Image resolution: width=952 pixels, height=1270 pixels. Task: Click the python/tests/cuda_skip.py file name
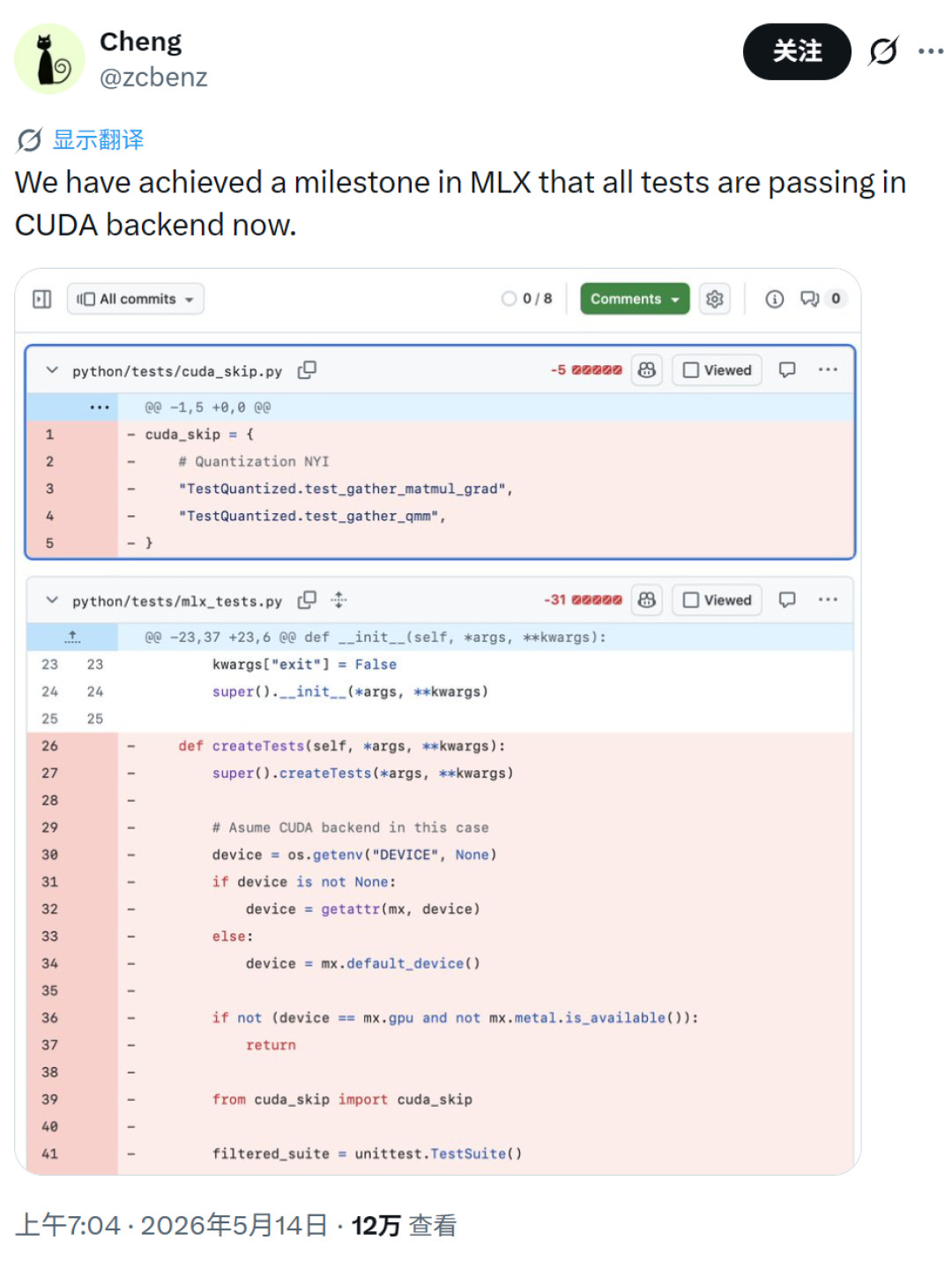[177, 371]
